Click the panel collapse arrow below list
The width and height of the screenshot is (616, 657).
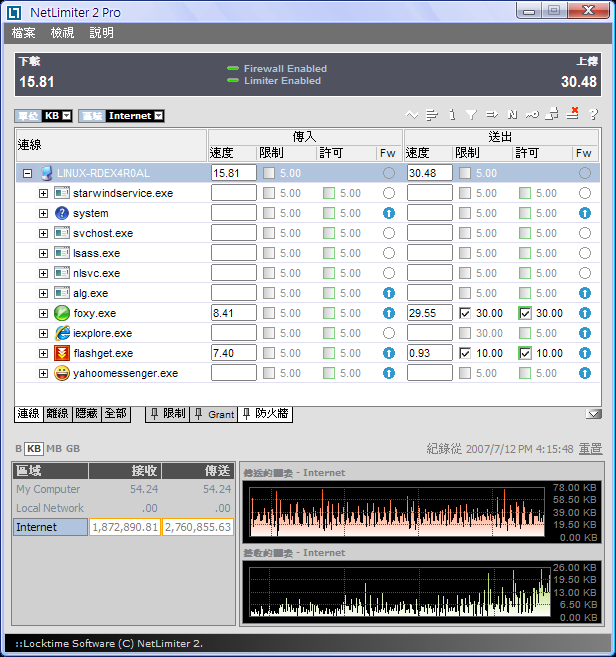coord(593,414)
